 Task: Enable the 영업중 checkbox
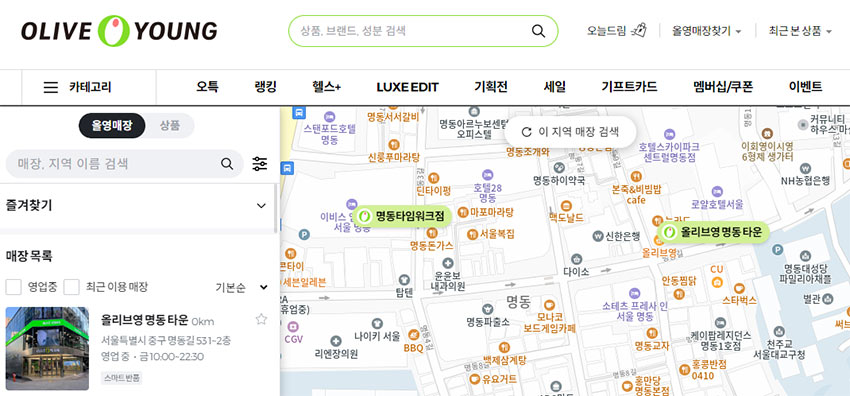point(14,287)
